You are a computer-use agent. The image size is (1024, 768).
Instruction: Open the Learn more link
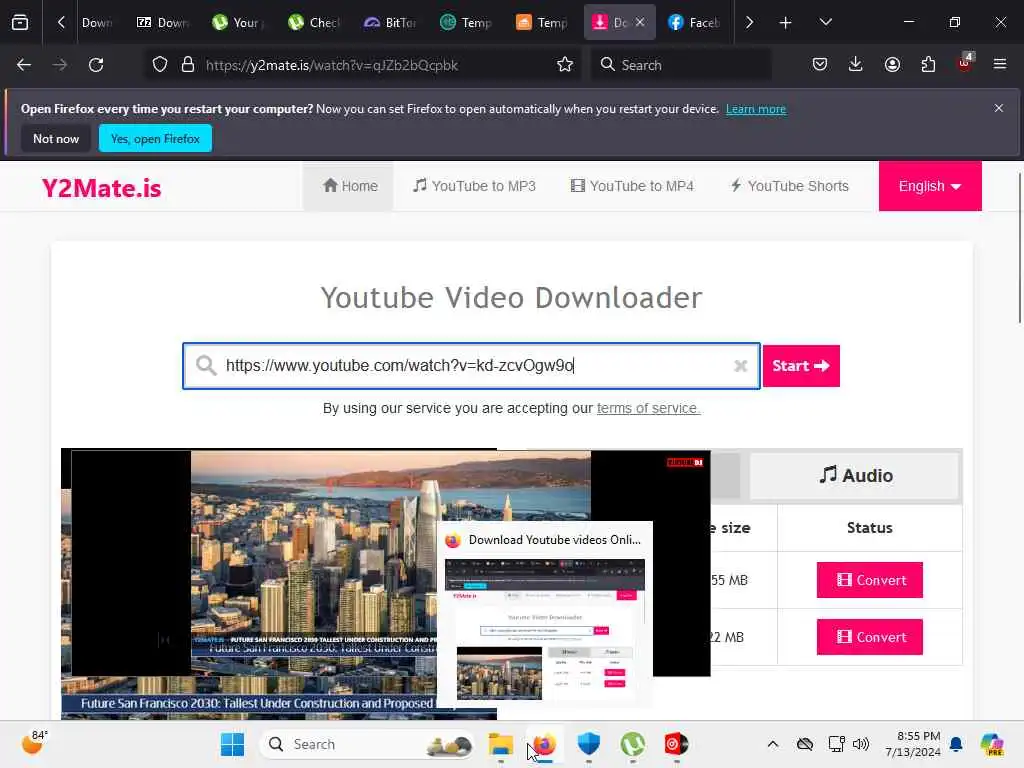pos(756,109)
